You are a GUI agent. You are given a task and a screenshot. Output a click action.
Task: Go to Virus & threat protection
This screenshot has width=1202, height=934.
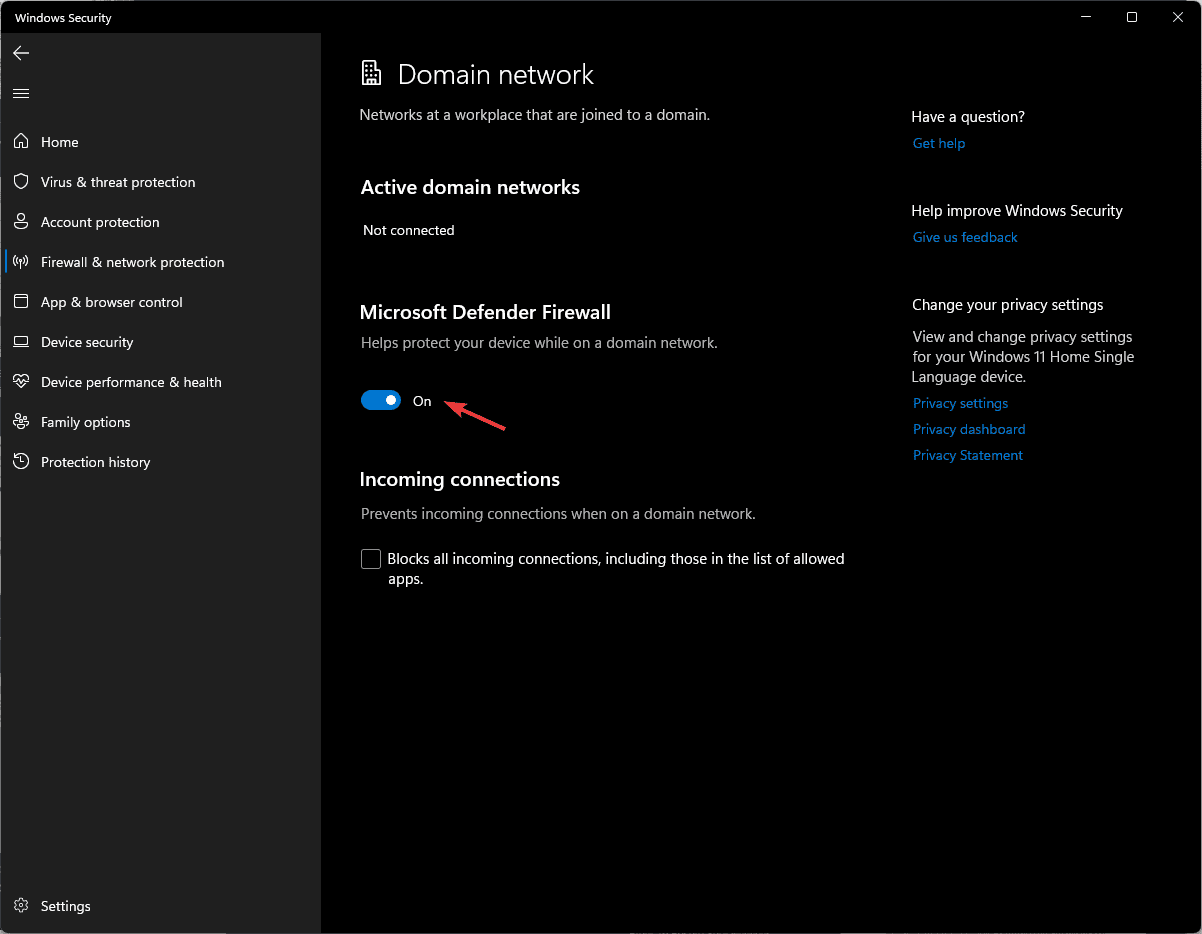click(160, 182)
